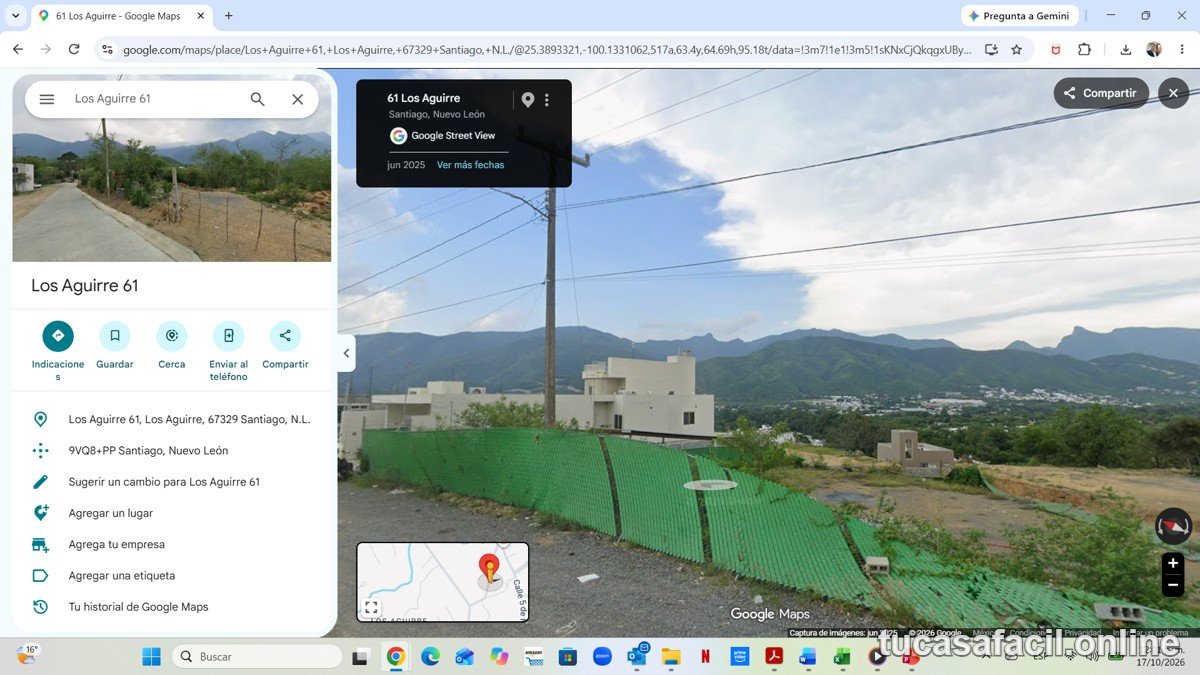Click the Compartir button over Street View
The width and height of the screenshot is (1200, 675).
(x=1100, y=93)
